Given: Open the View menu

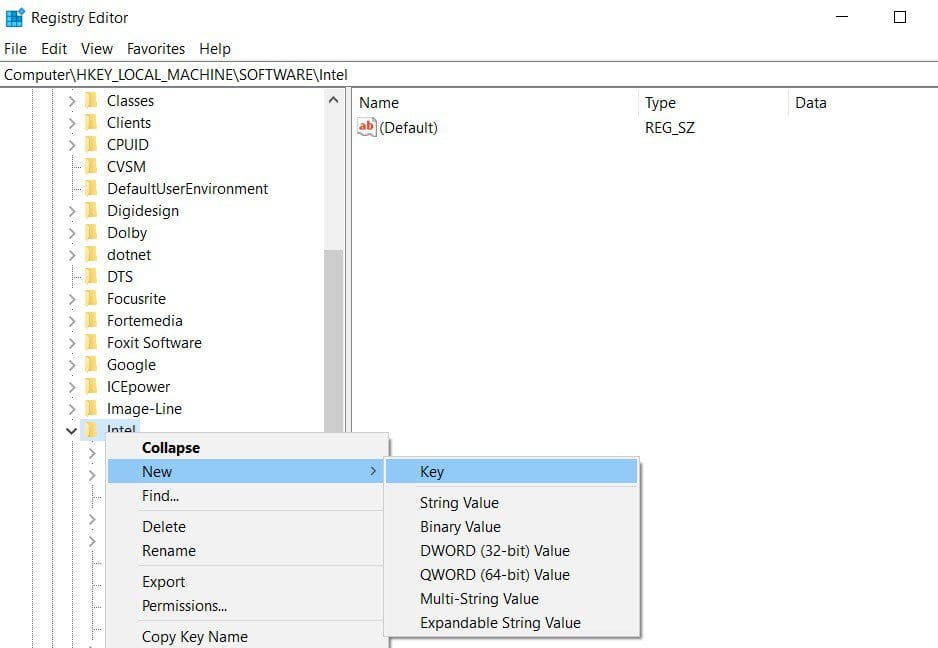Looking at the screenshot, I should pos(97,48).
